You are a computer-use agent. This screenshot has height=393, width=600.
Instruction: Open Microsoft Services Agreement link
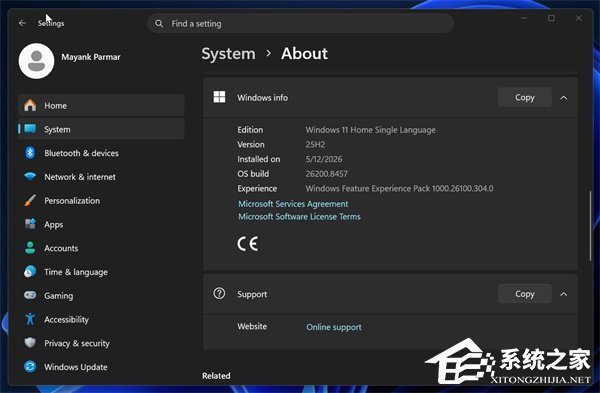pyautogui.click(x=293, y=204)
